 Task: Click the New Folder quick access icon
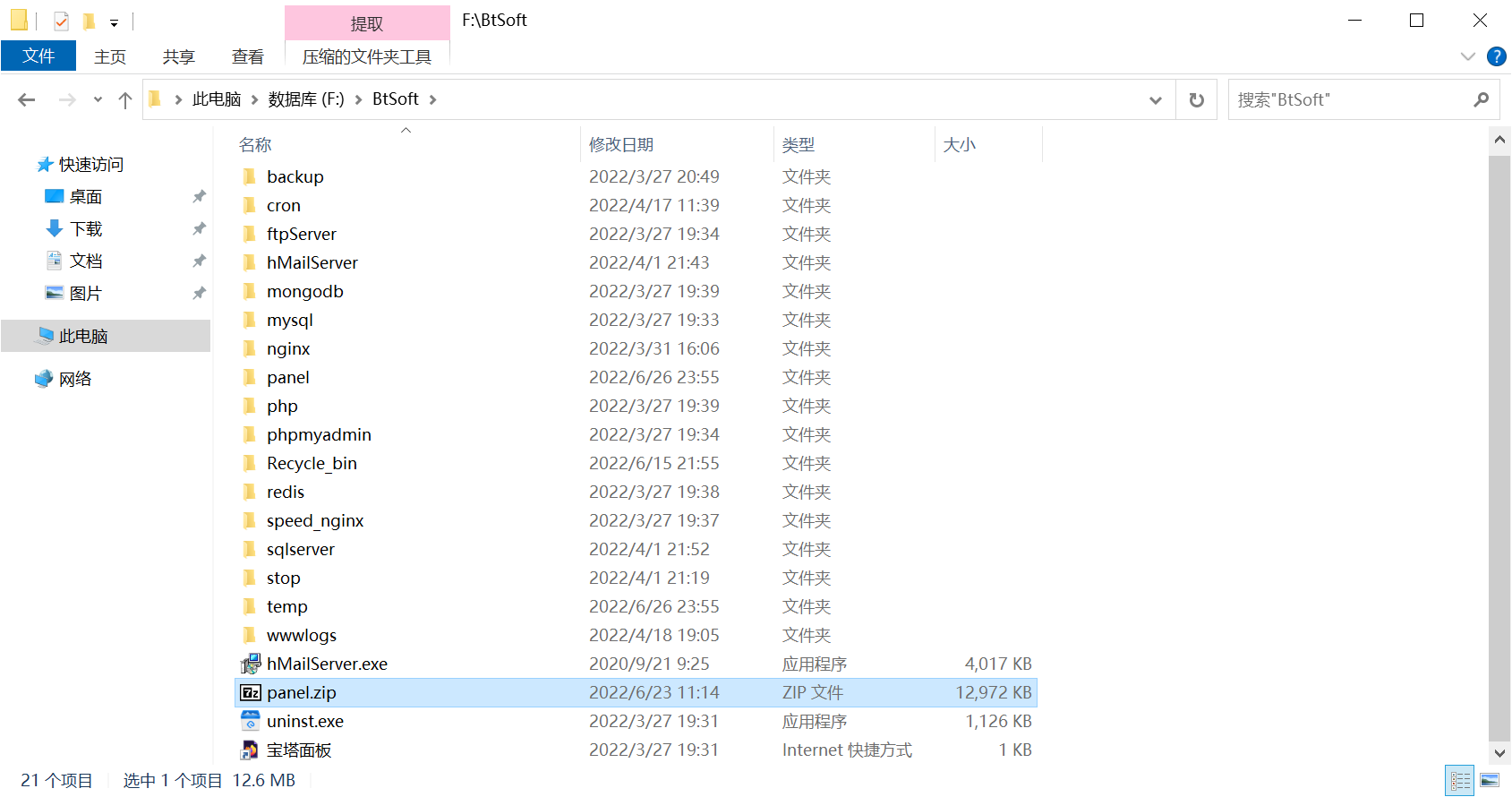point(89,21)
